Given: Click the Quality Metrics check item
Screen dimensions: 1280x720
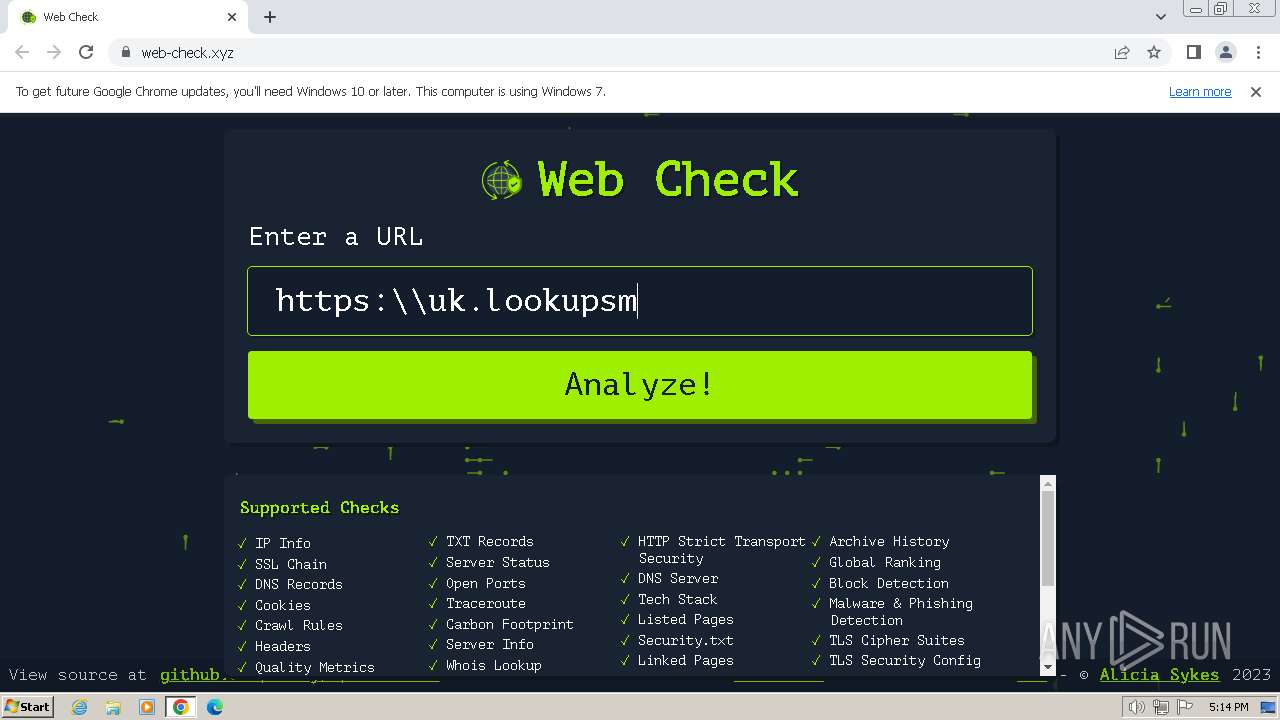Looking at the screenshot, I should (314, 667).
